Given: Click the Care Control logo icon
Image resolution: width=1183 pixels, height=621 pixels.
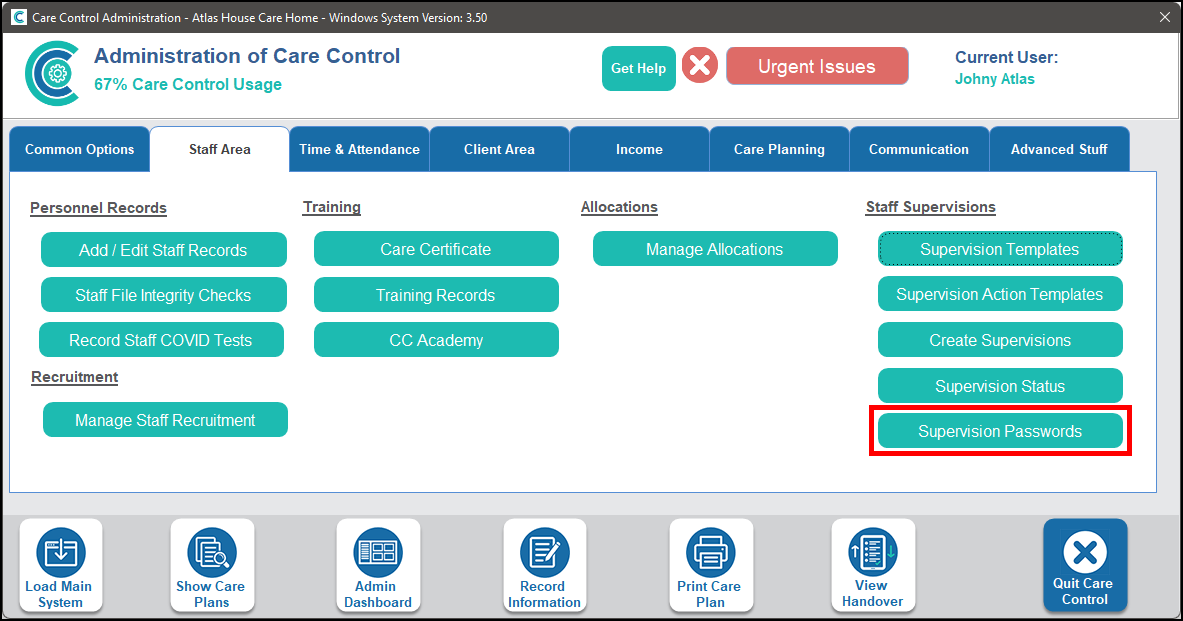Looking at the screenshot, I should click(x=52, y=72).
